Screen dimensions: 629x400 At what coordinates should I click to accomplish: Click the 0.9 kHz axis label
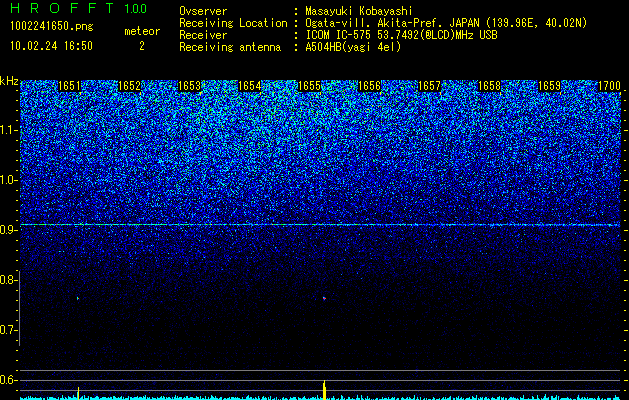7,230
